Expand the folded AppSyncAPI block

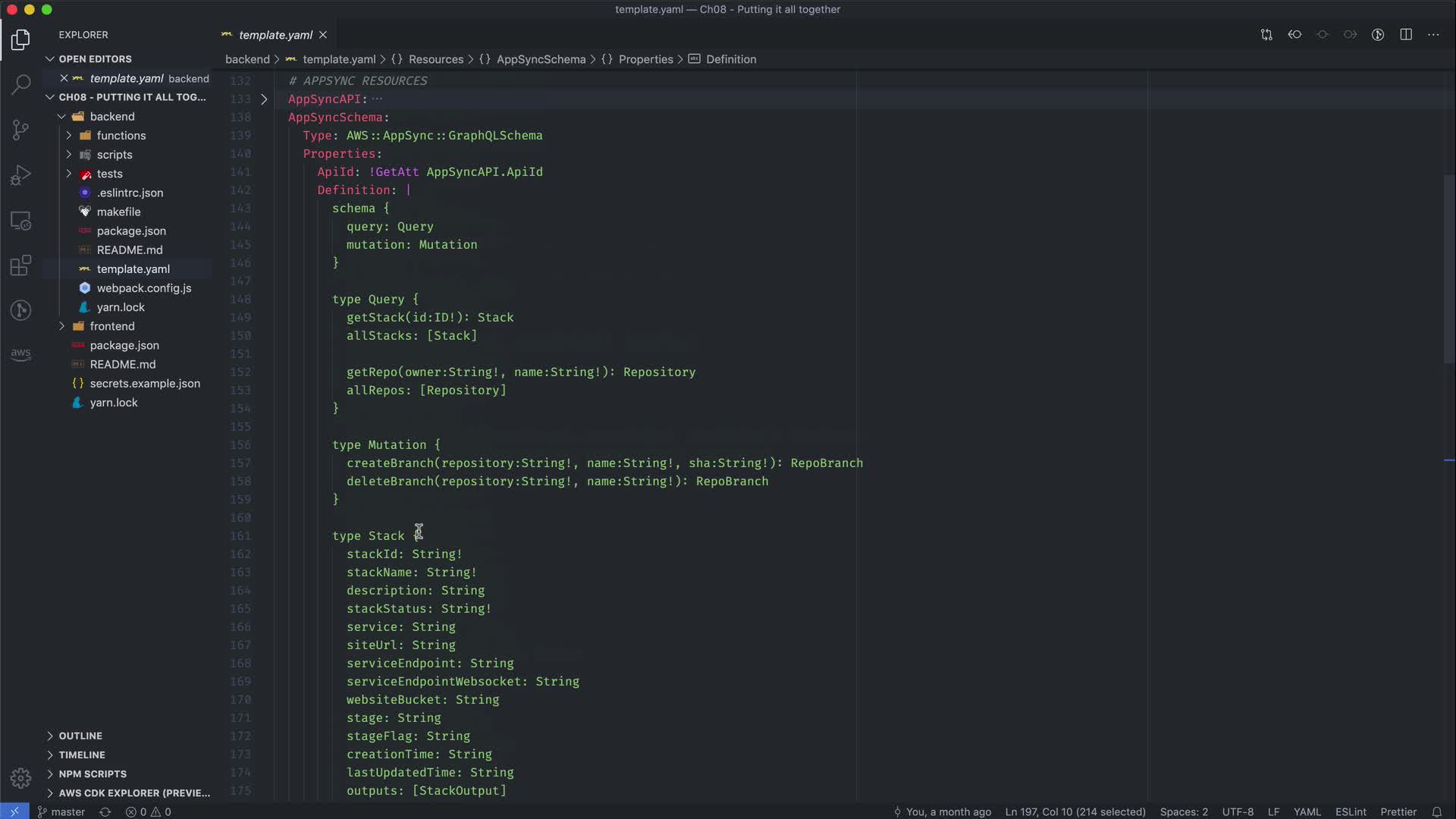(264, 99)
